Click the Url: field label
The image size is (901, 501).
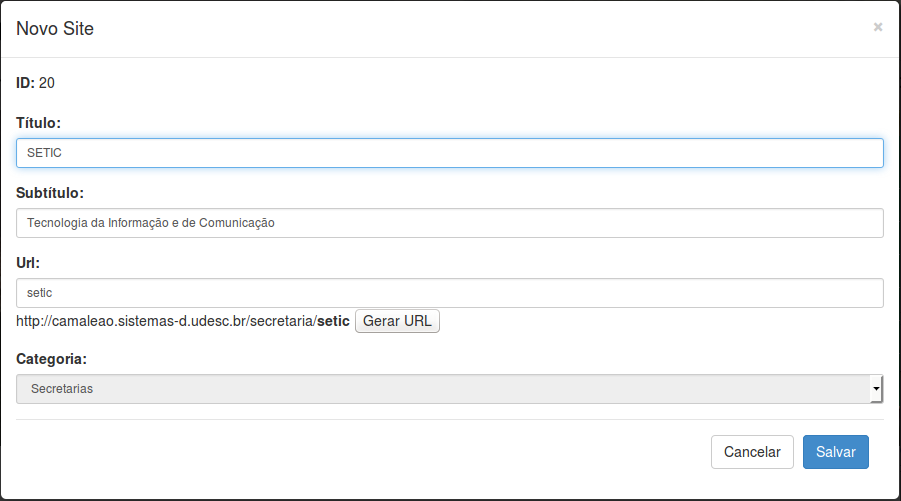(28, 263)
